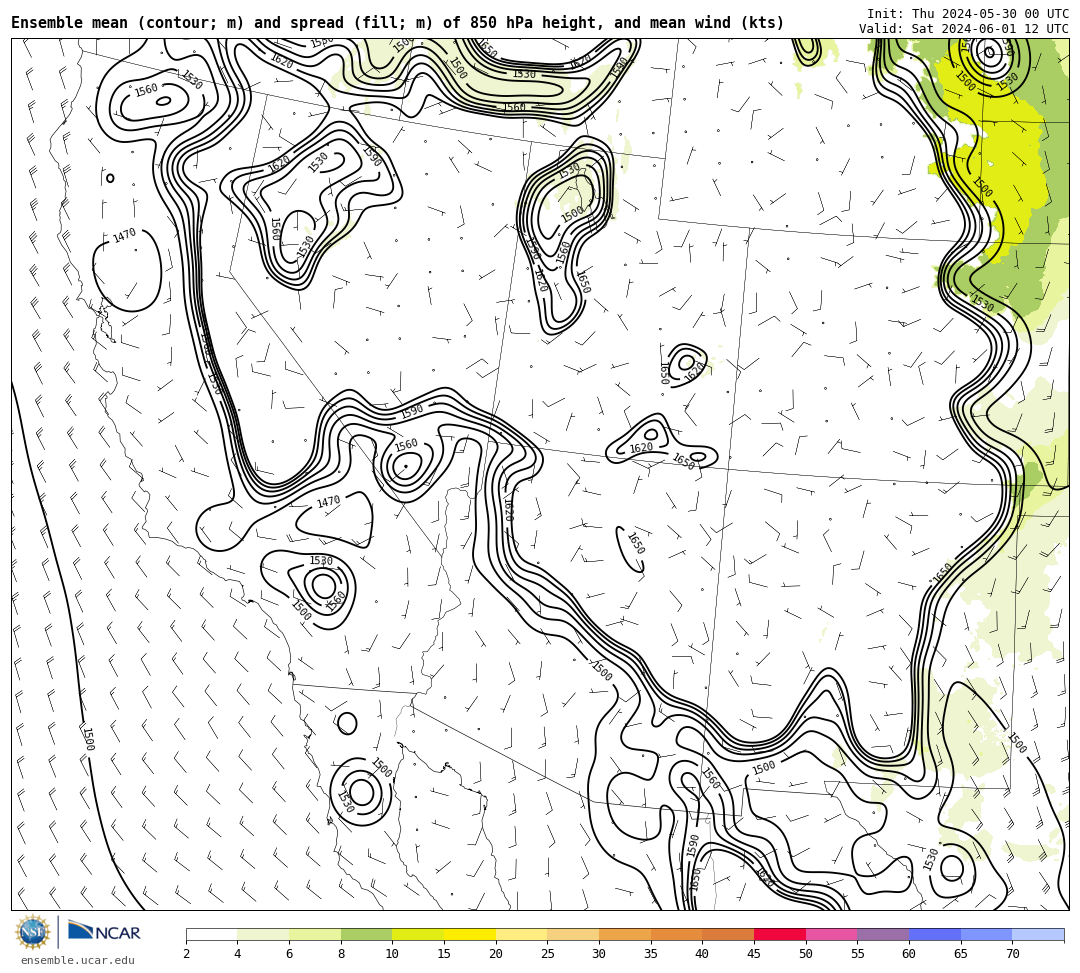This screenshot has height=973, width=1080.
Task: Click the NCAR logo
Action: 104,932
